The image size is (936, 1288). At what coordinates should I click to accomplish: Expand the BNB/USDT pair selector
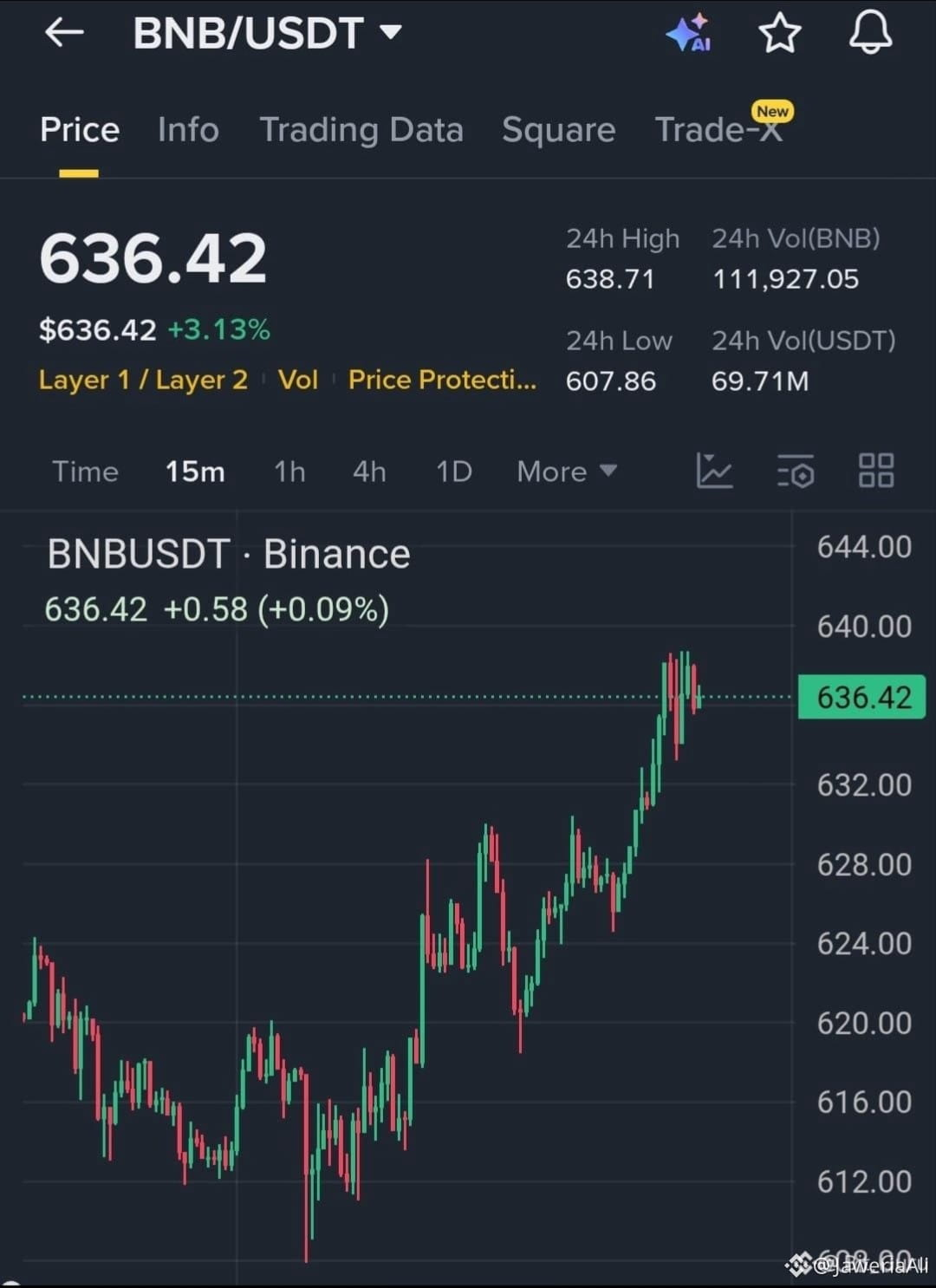[x=391, y=33]
